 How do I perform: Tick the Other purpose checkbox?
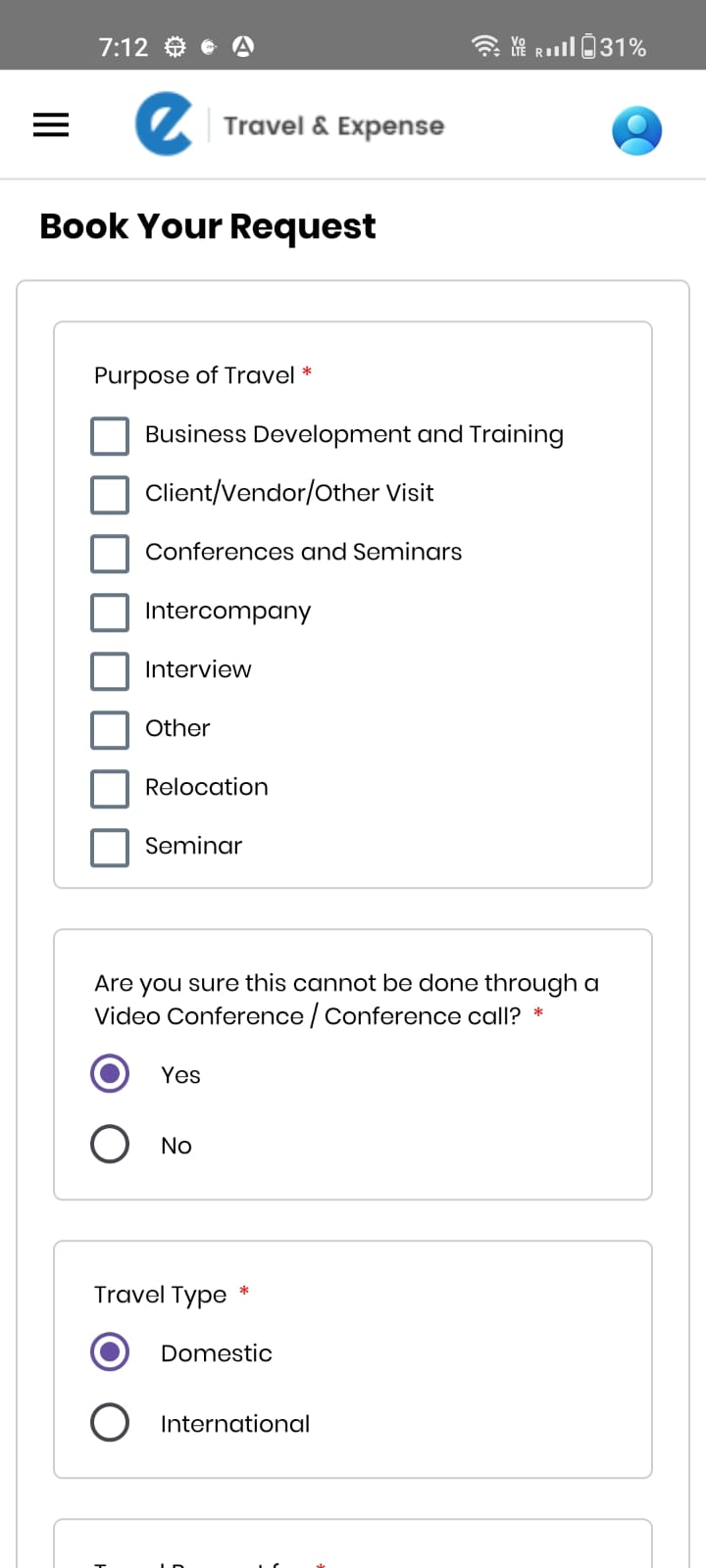click(x=110, y=730)
